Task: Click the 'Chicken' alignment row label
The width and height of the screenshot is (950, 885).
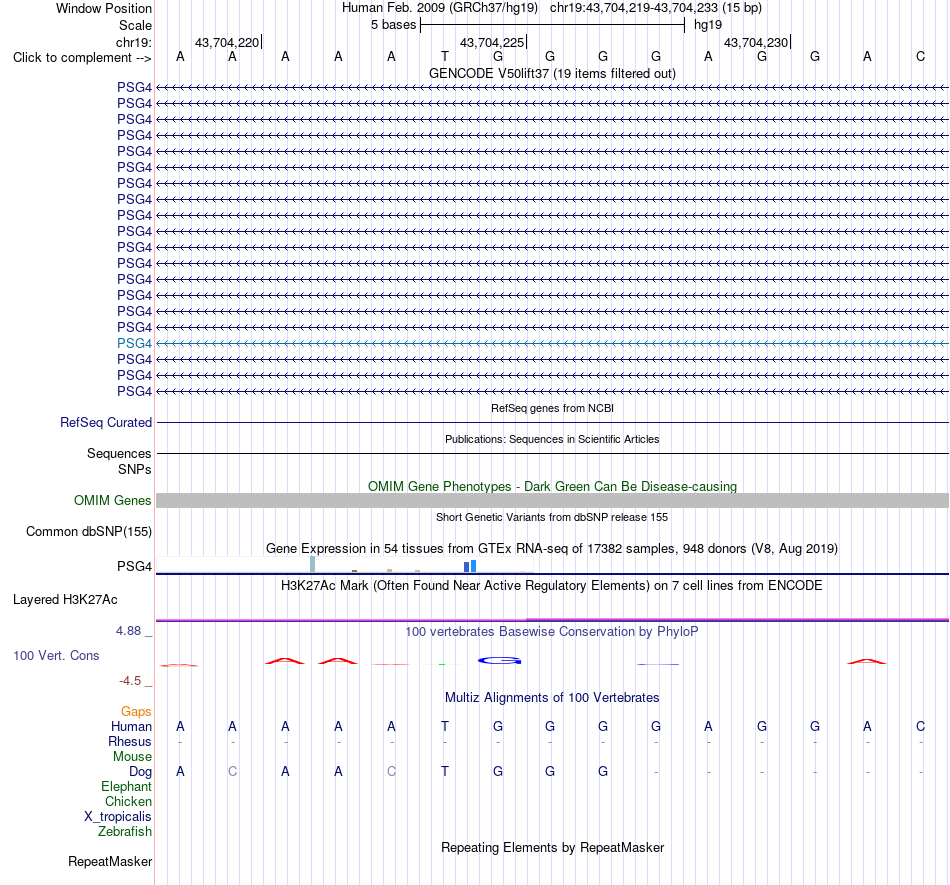Action: click(x=128, y=801)
